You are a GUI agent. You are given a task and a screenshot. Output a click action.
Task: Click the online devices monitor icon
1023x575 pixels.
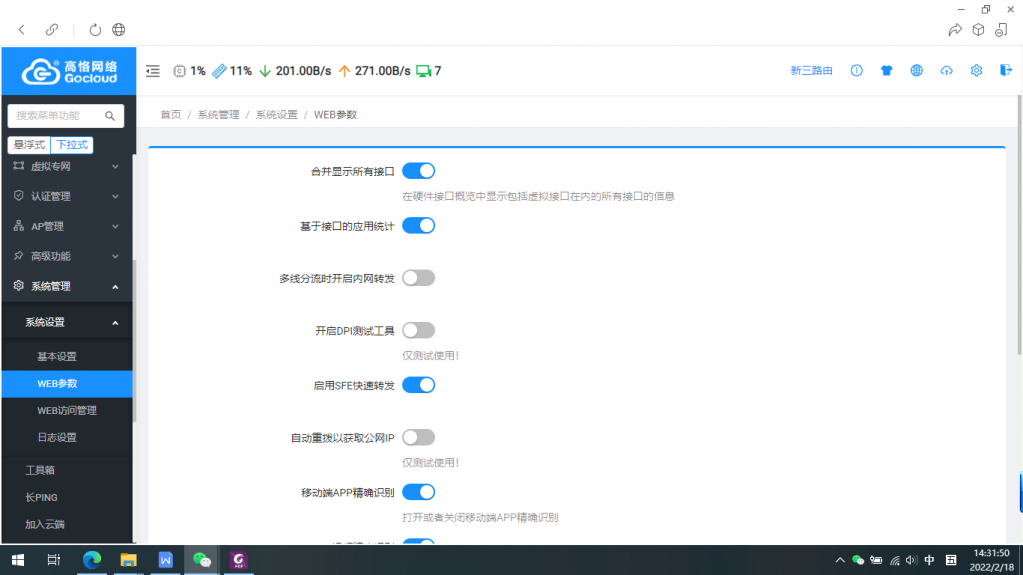click(x=423, y=70)
